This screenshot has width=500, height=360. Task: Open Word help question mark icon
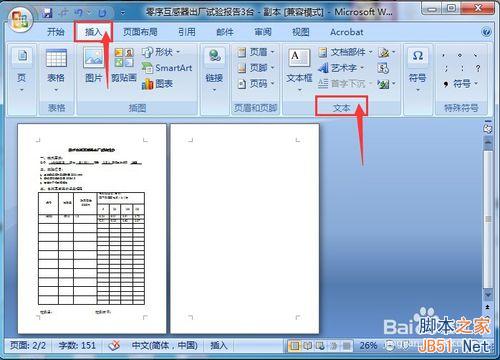(x=486, y=32)
